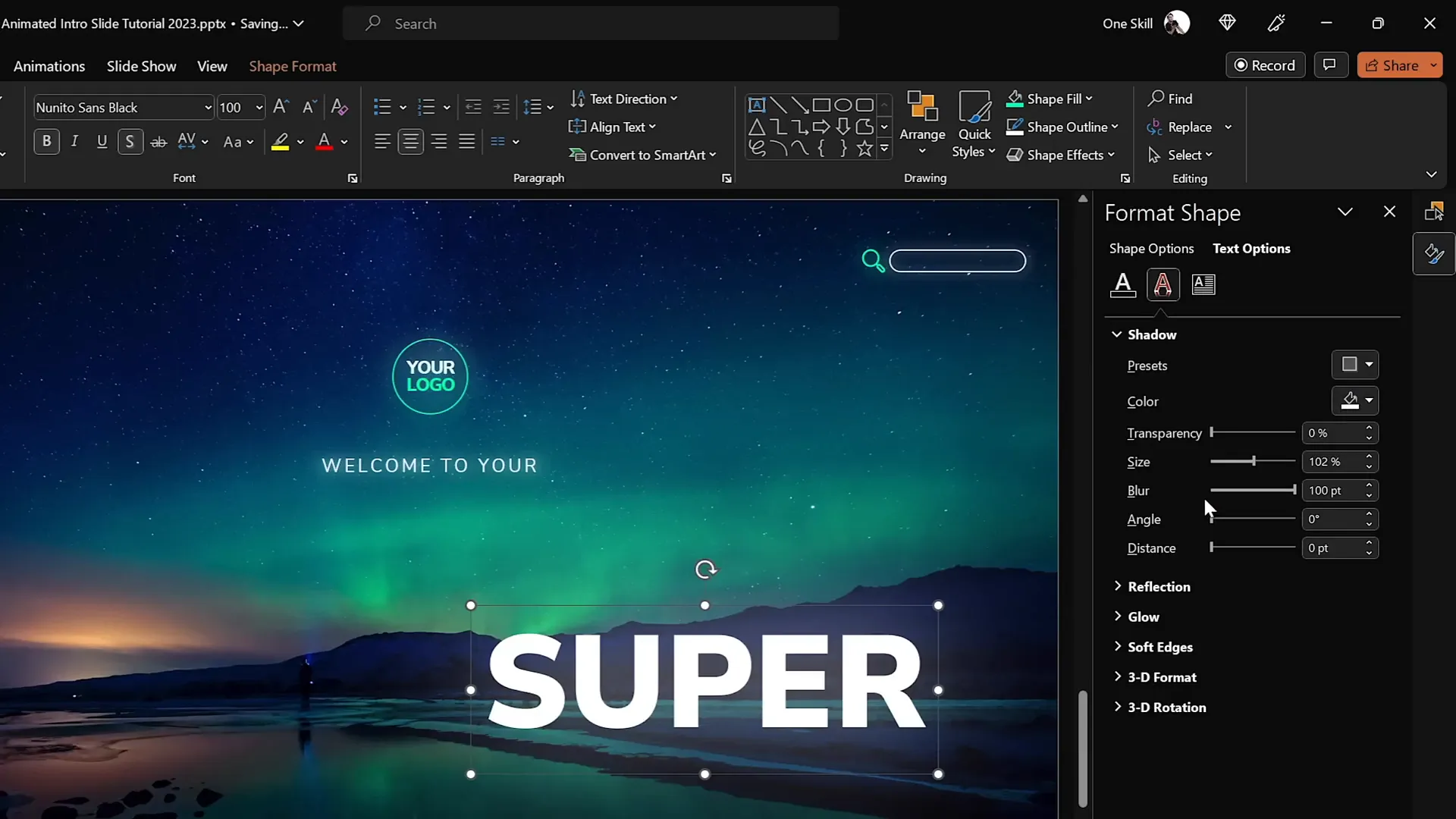
Task: Click Find in Editing group
Action: click(x=1170, y=99)
